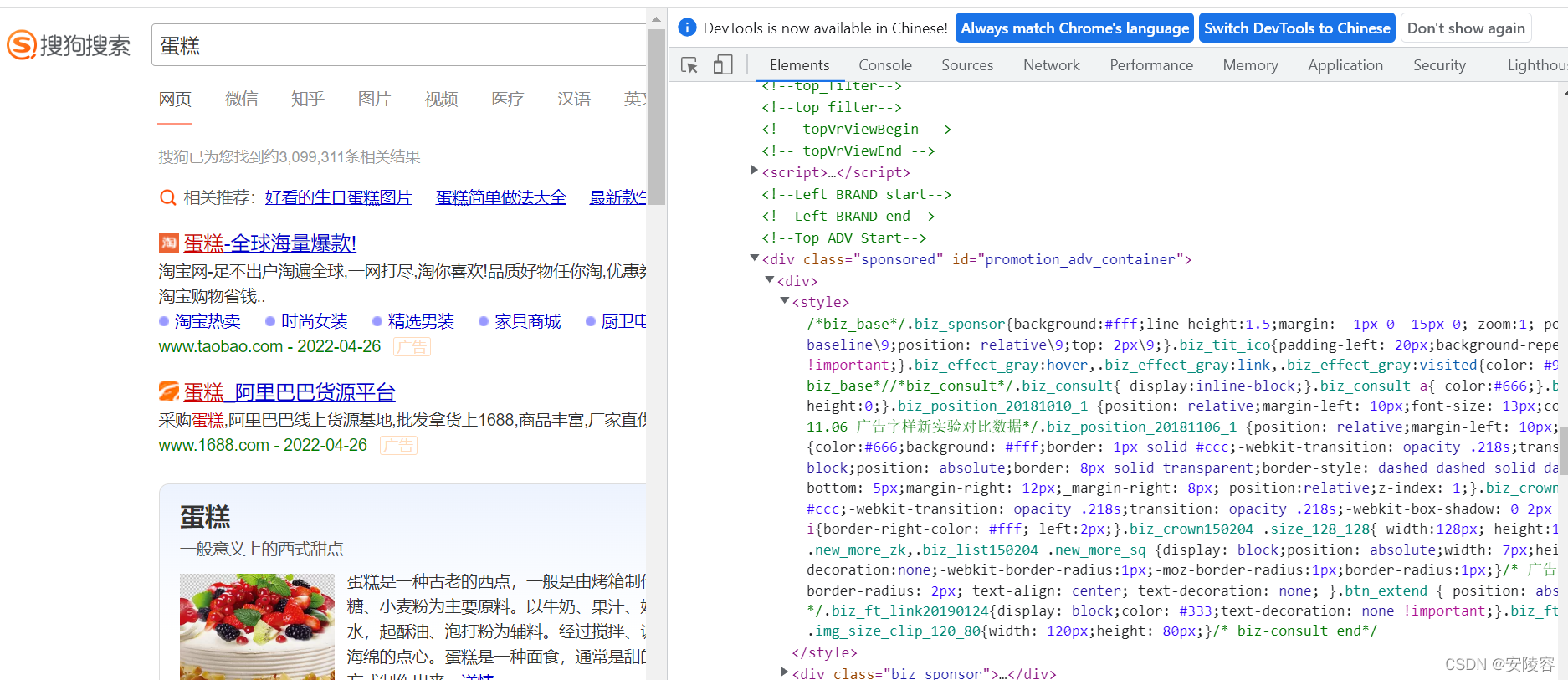The image size is (1568, 680).
Task: Open the 蛋糕-全球海量爆款 ad result title
Action: [x=269, y=243]
